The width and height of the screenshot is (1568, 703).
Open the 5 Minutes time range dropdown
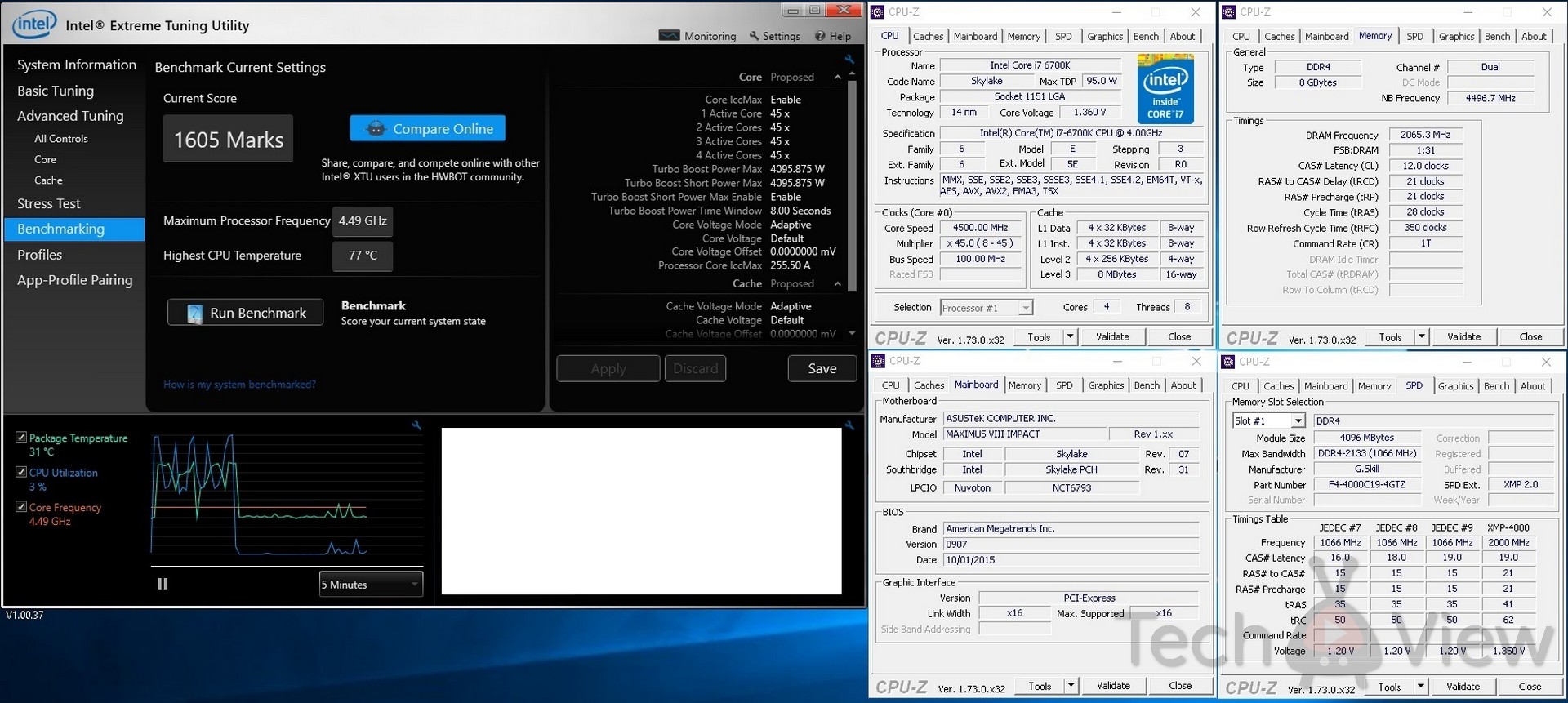pos(371,585)
